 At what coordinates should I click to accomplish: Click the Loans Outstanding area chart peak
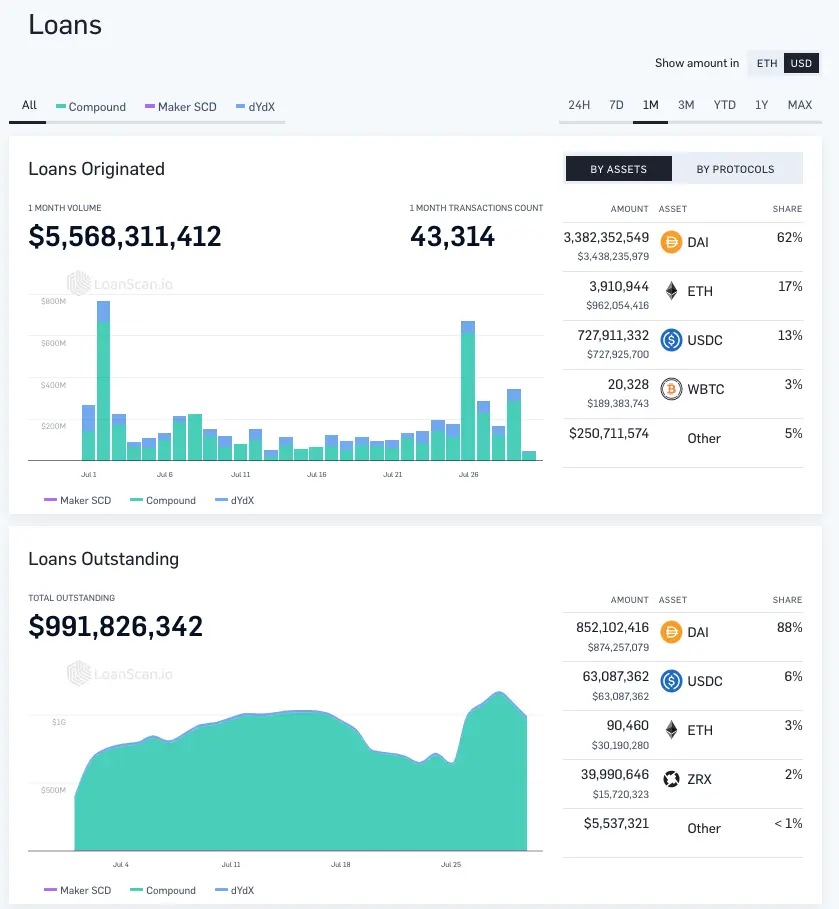[499, 692]
